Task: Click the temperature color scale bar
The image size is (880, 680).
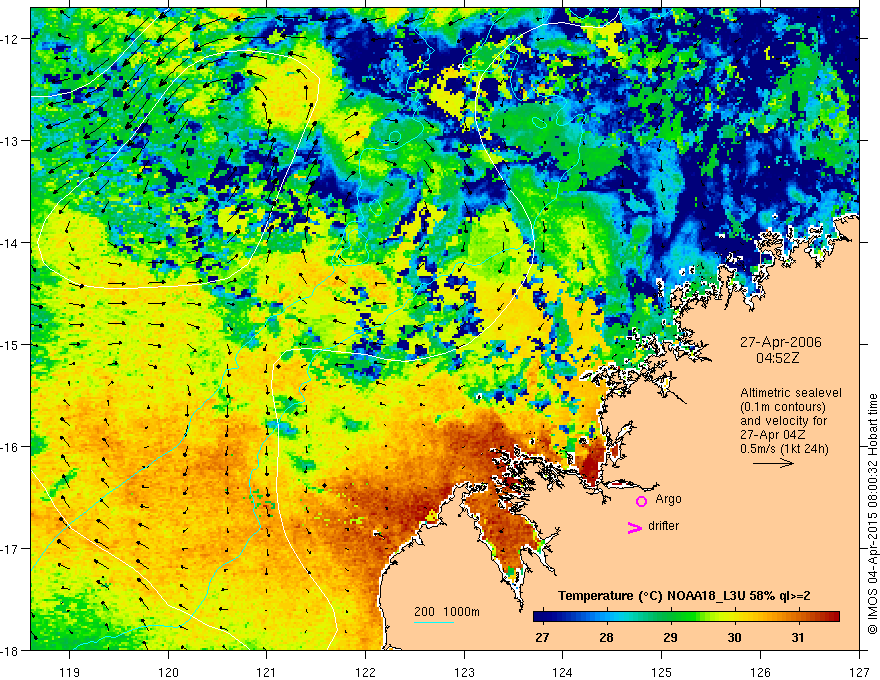Action: pos(686,616)
